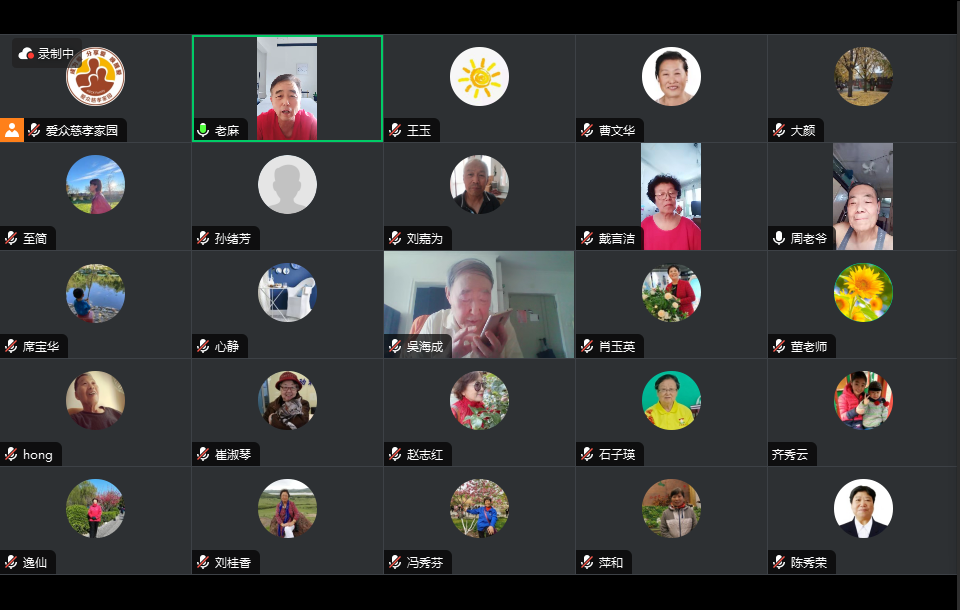Click the 录制中 recording status label
This screenshot has height=610, width=960.
(x=56, y=54)
